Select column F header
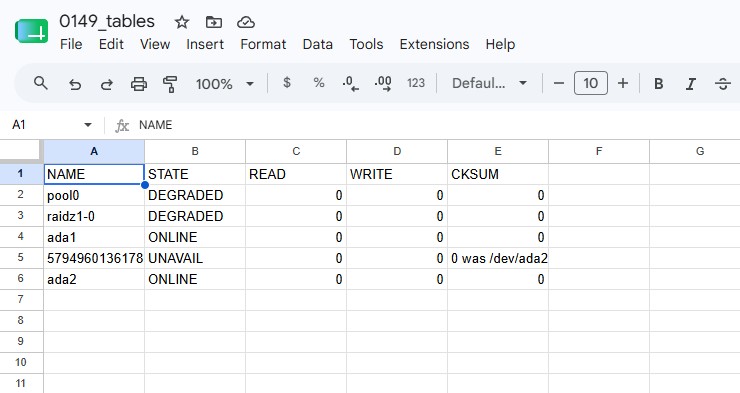The width and height of the screenshot is (740, 393). (599, 151)
